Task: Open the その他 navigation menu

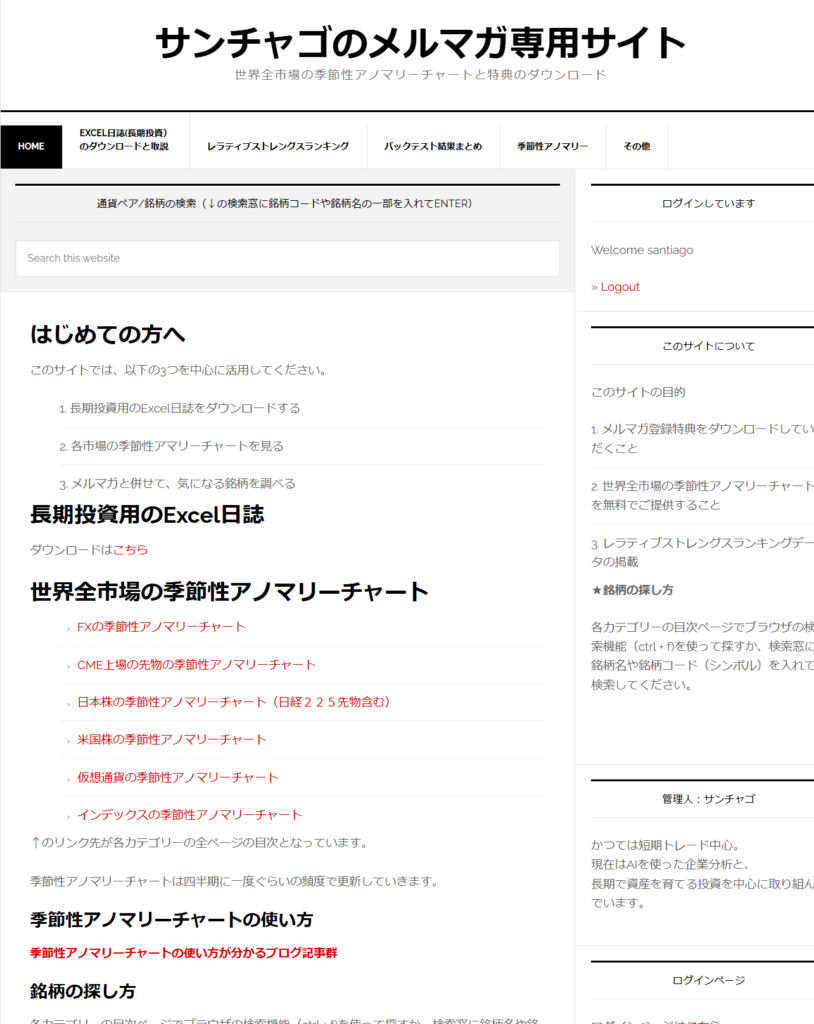Action: [635, 145]
